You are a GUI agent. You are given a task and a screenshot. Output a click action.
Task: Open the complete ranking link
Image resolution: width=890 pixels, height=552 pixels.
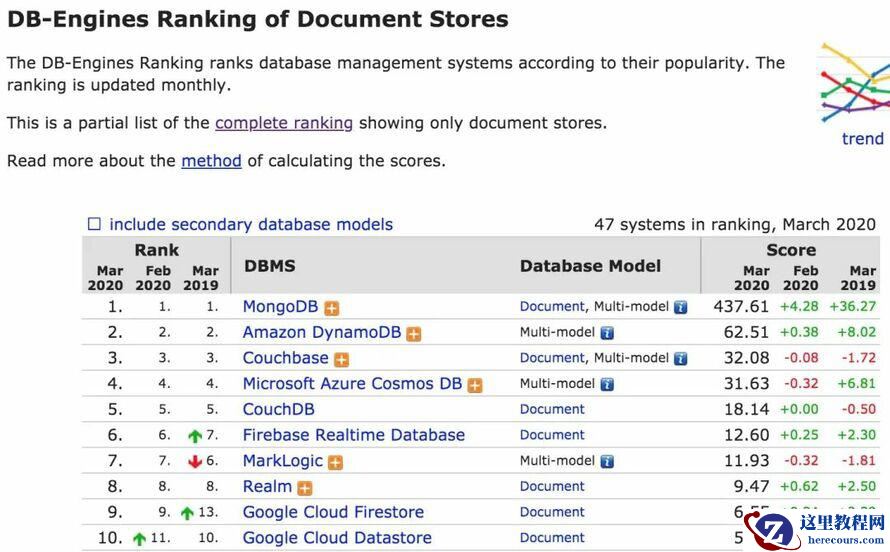(283, 123)
